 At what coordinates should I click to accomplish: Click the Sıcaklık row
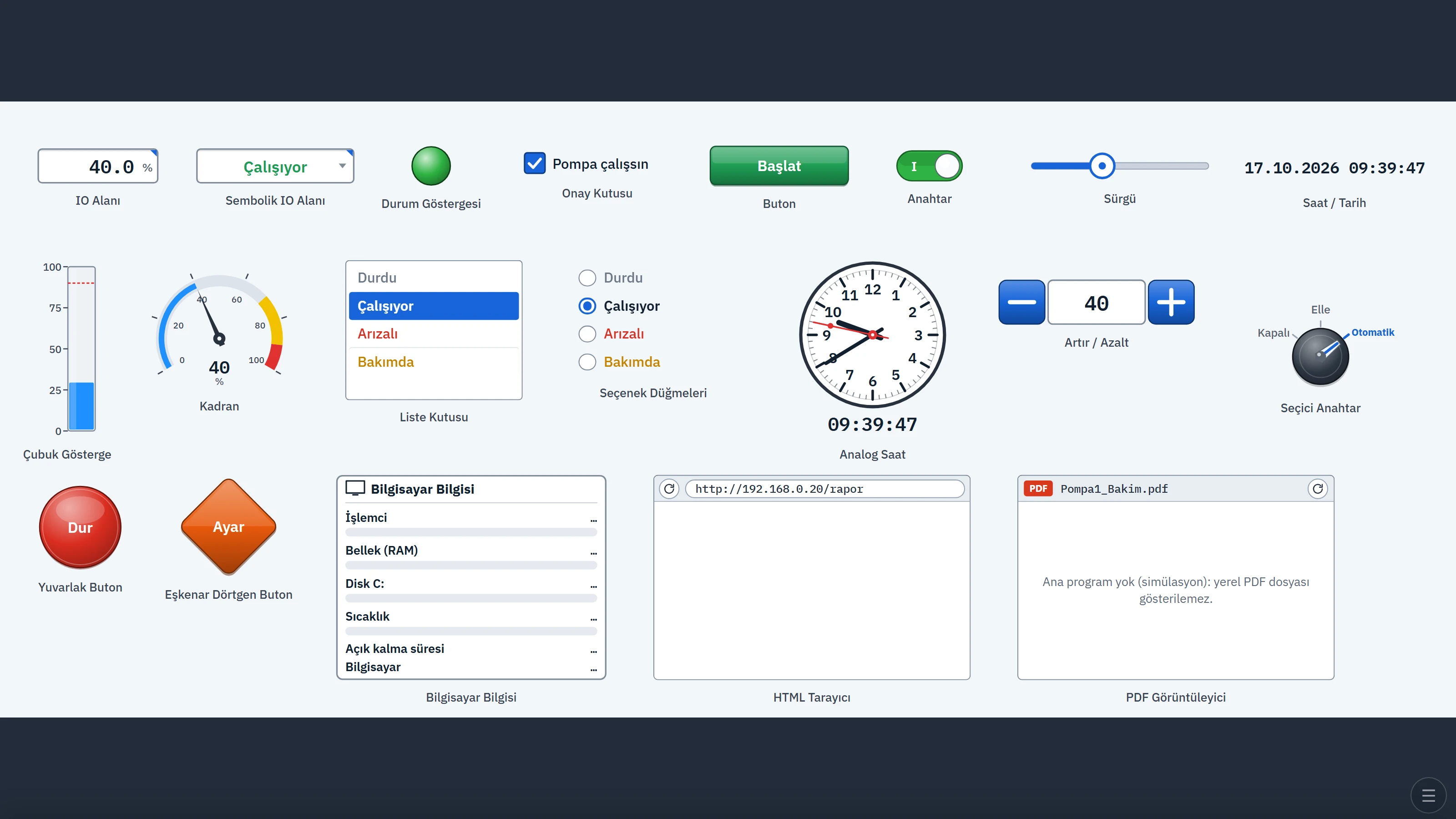tap(471, 623)
